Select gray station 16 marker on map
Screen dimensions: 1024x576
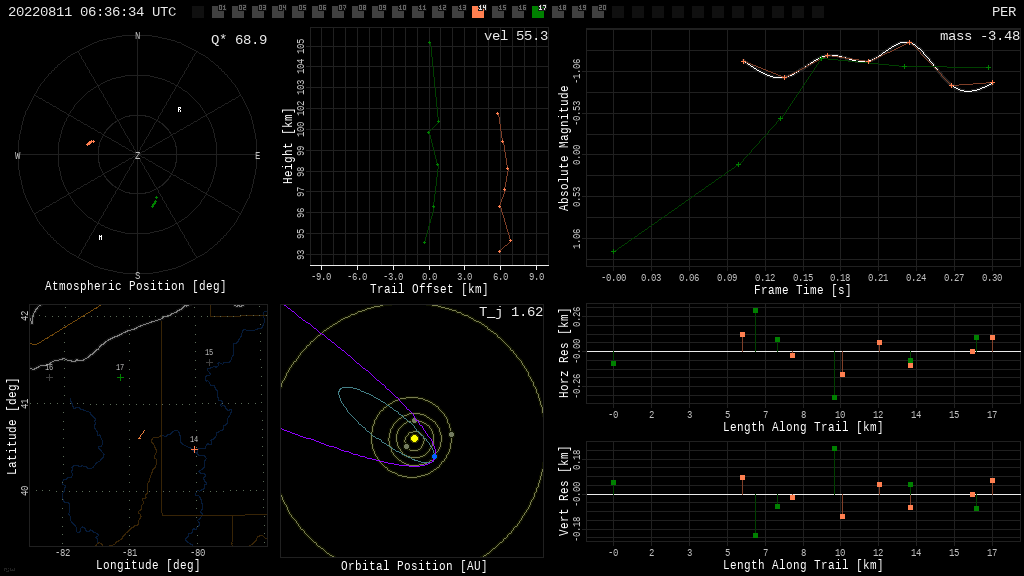tap(49, 377)
